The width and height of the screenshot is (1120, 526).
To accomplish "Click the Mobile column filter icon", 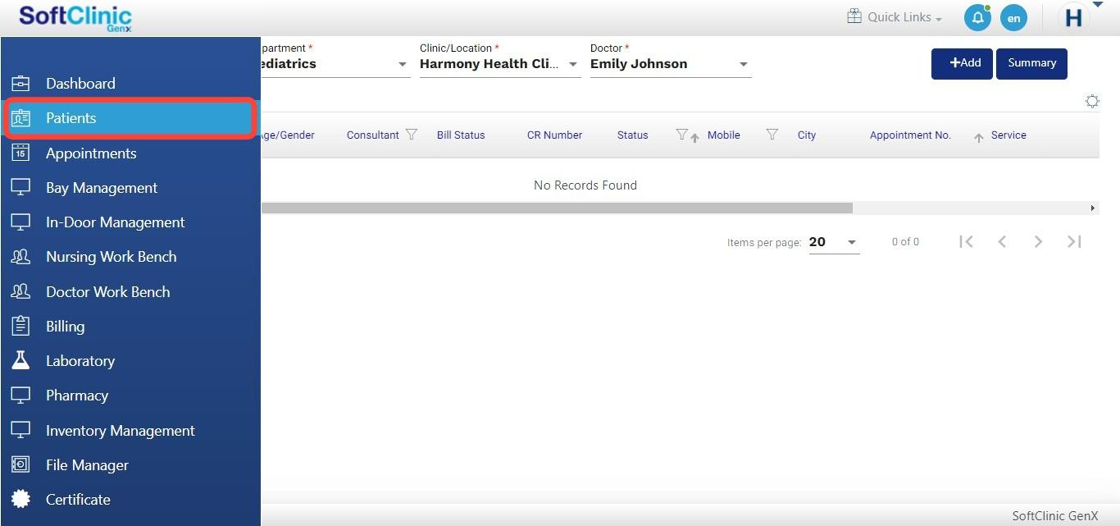I will 771,135.
